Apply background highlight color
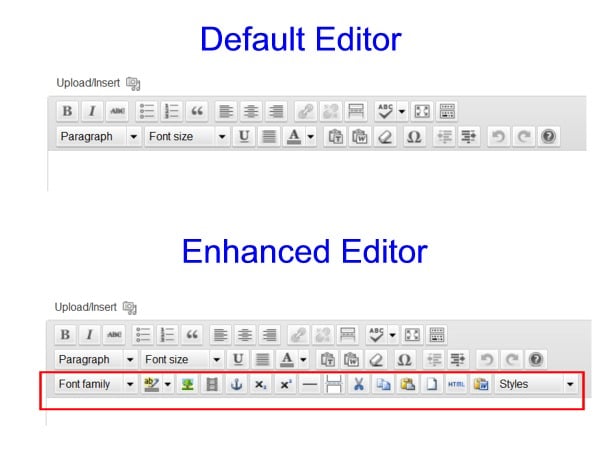 (151, 384)
